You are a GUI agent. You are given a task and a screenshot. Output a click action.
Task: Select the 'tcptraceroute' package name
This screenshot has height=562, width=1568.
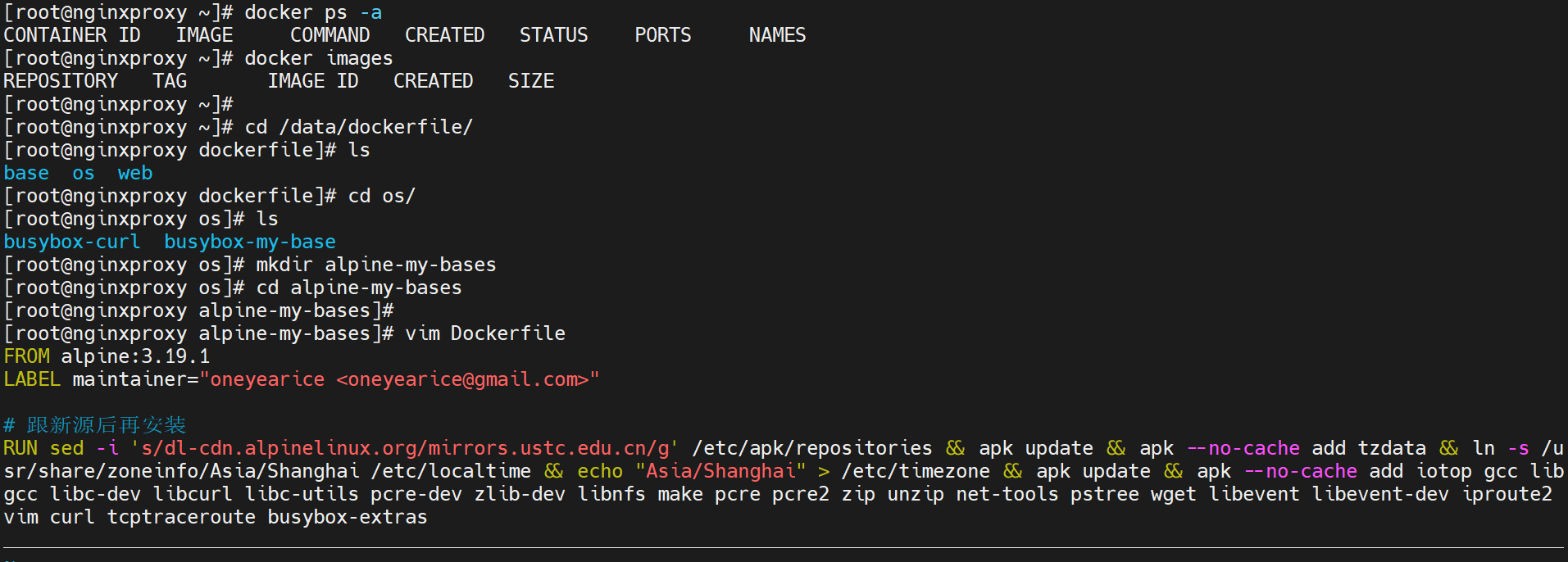(x=181, y=517)
